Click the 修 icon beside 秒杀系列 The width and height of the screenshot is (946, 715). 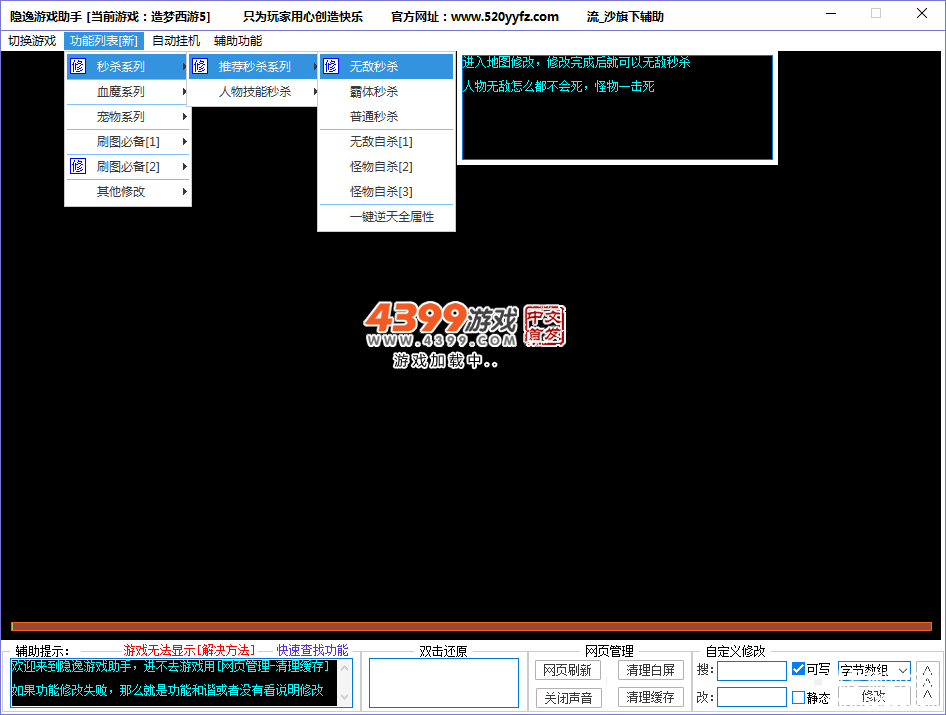point(78,66)
